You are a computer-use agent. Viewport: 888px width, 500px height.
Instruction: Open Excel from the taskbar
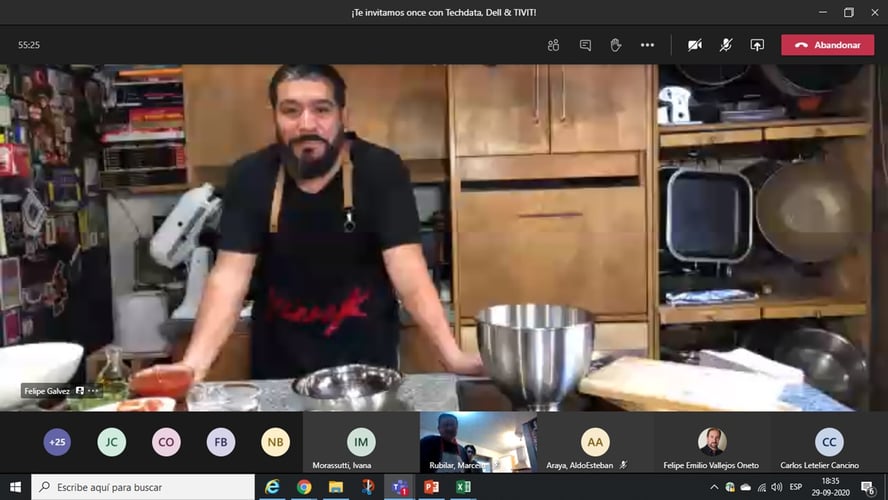click(463, 487)
